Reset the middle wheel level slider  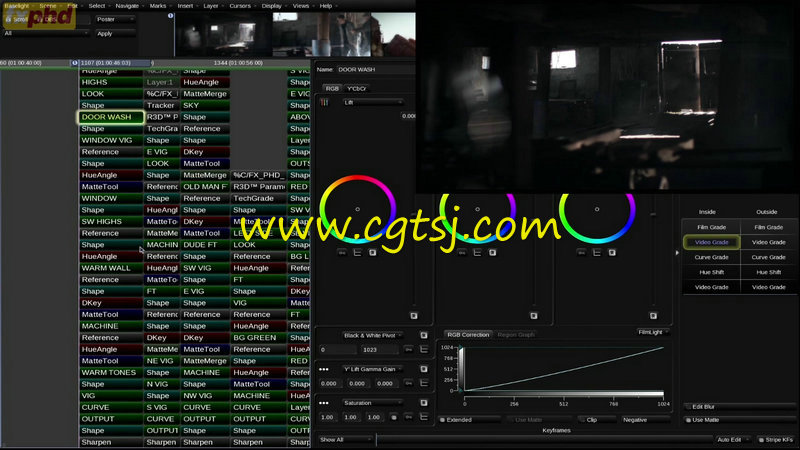pos(534,316)
